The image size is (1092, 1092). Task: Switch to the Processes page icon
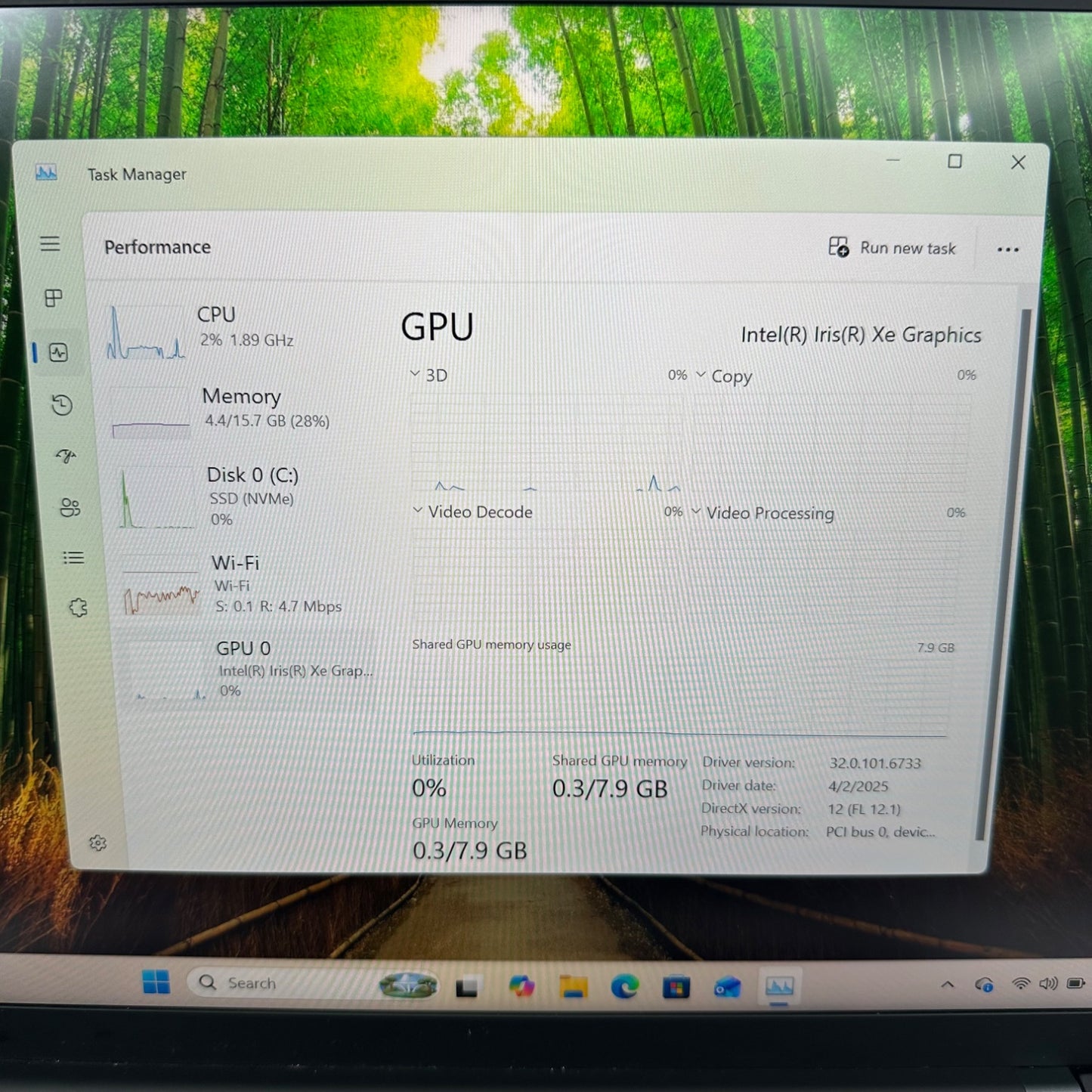[53, 298]
